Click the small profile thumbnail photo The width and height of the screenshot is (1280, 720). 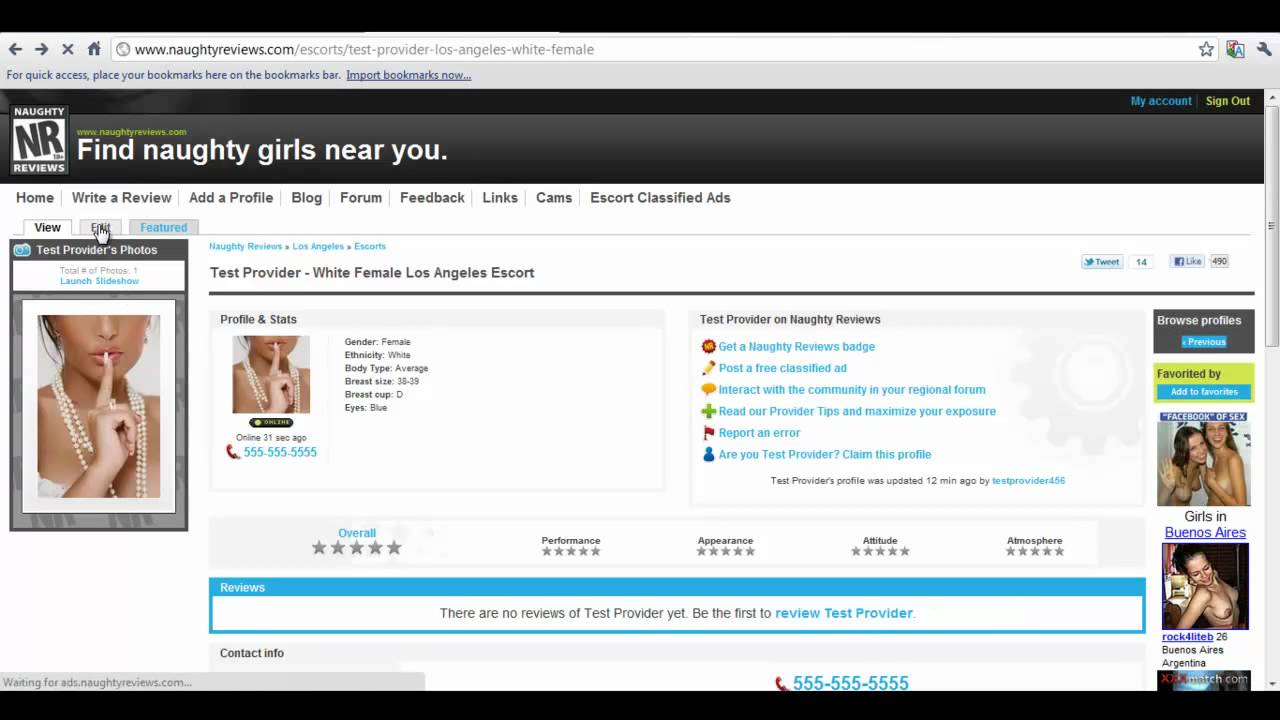pos(271,374)
